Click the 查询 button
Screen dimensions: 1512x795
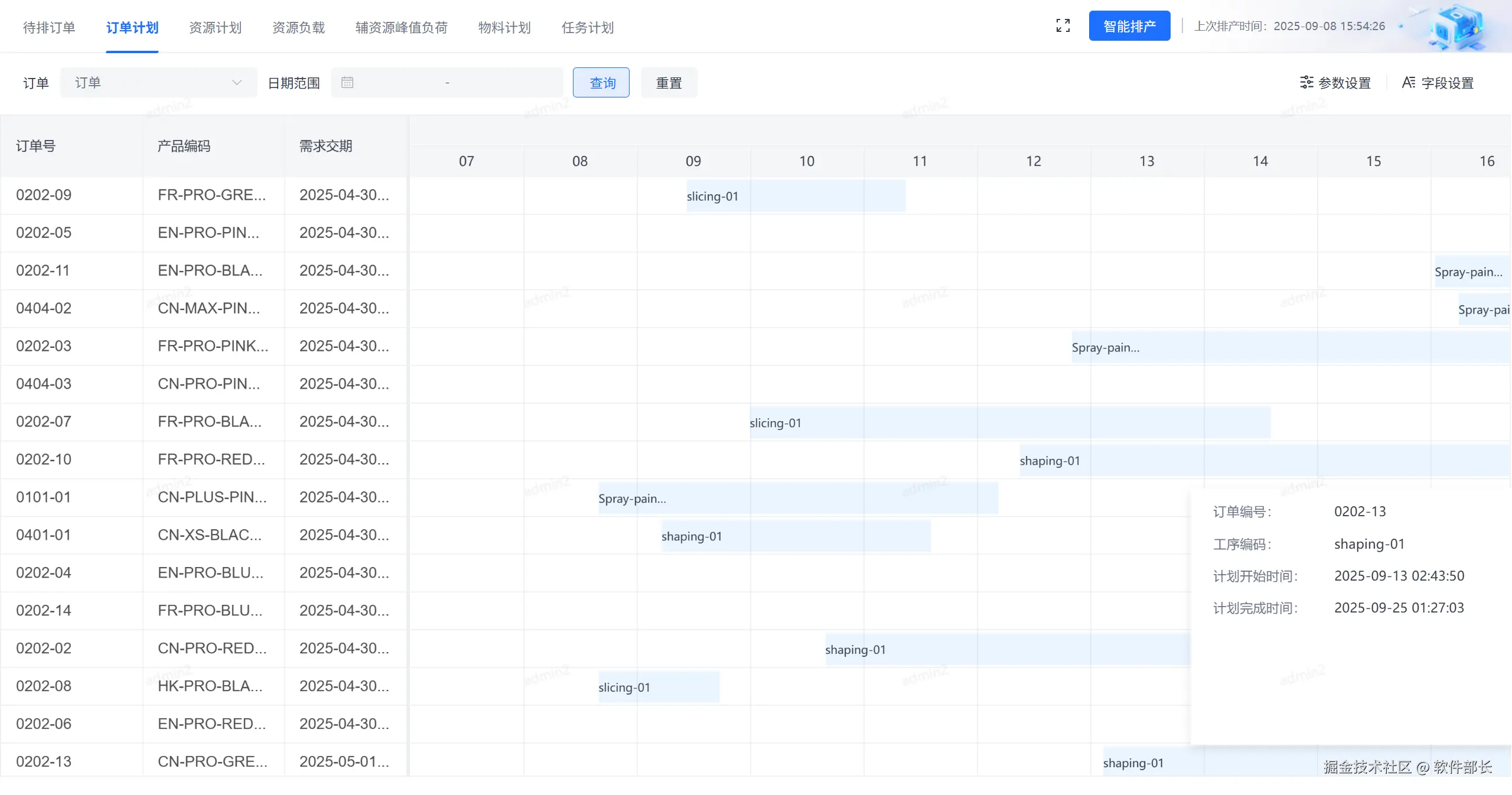[x=601, y=83]
